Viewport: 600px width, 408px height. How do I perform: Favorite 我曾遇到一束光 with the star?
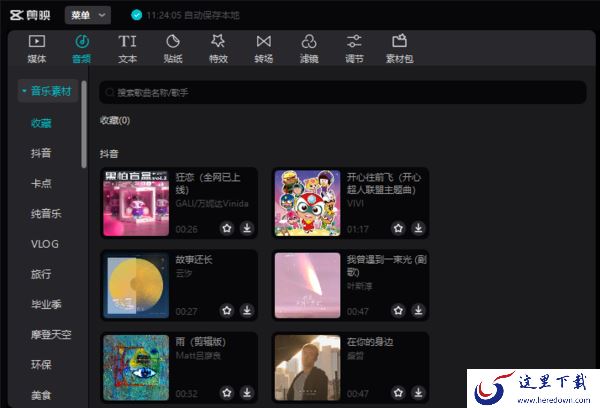pos(398,310)
